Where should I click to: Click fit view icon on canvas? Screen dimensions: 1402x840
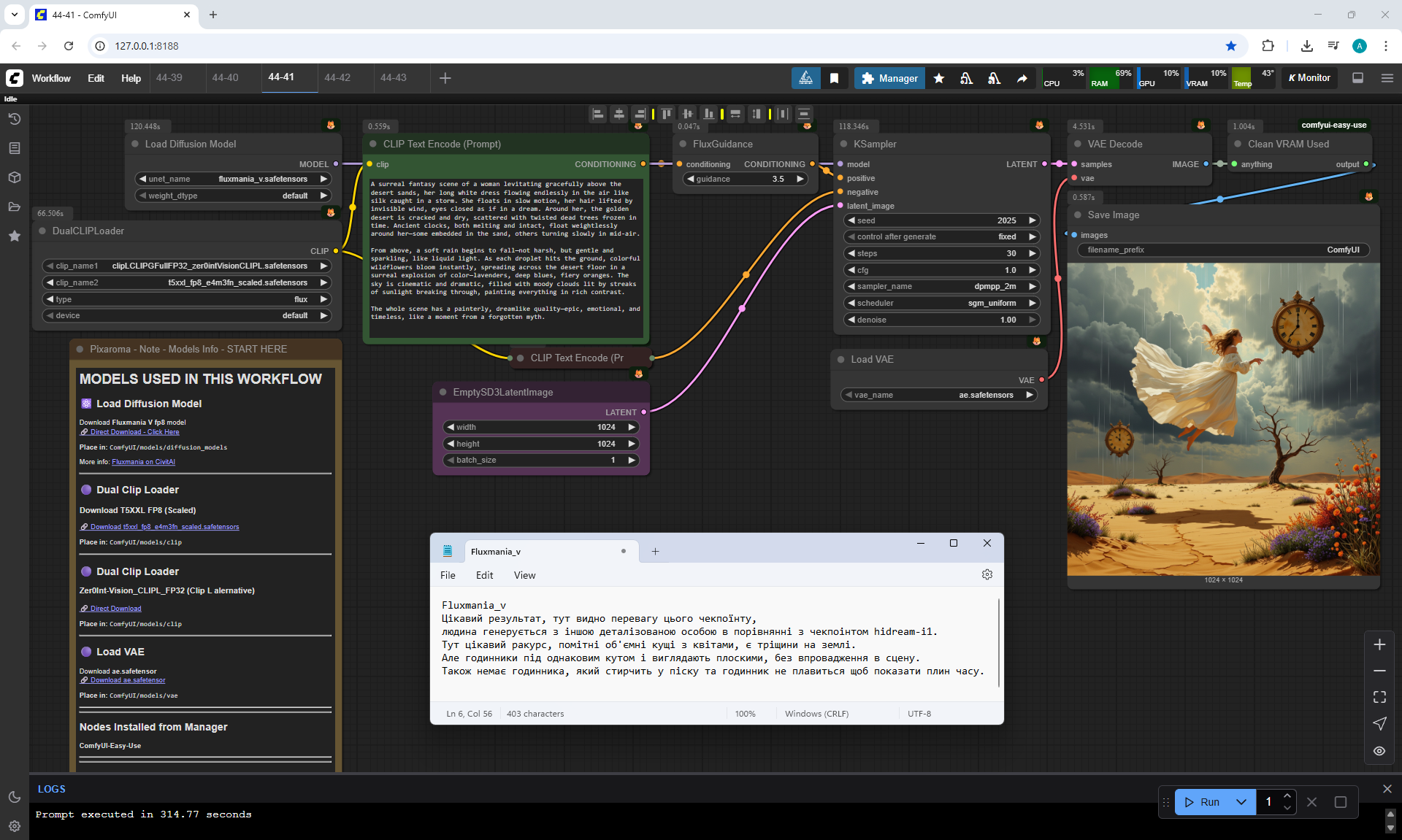click(x=1379, y=697)
